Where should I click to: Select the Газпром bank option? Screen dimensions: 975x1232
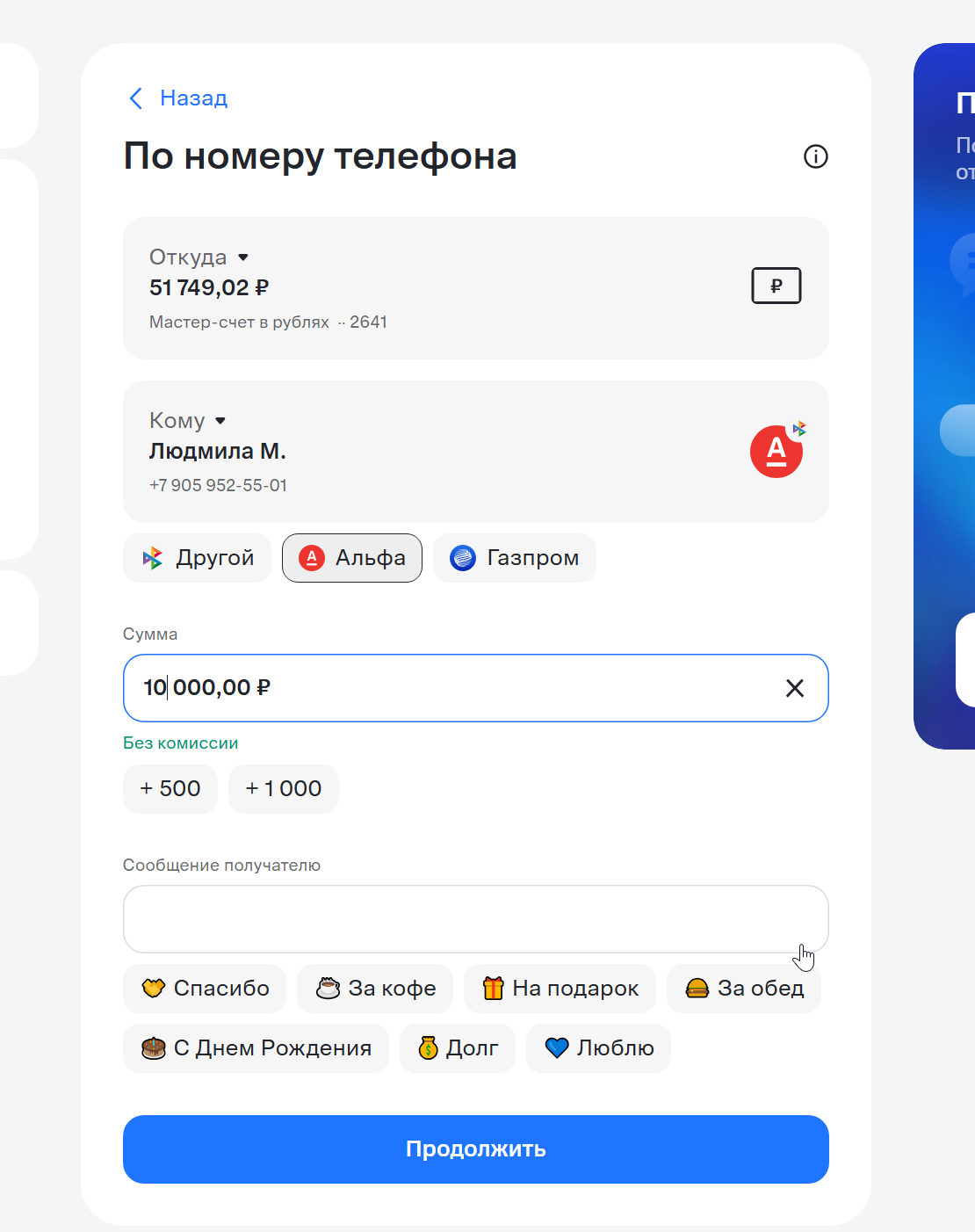pyautogui.click(x=515, y=558)
